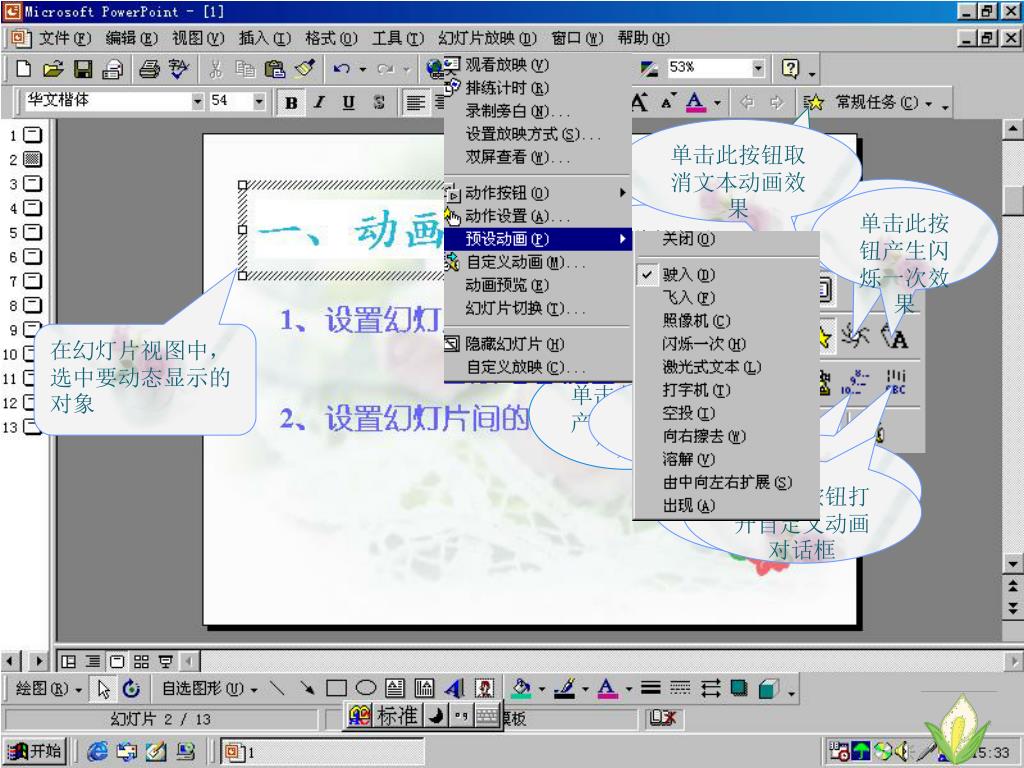1024x768 pixels.
Task: Select the Line drawing tool
Action: 277,688
